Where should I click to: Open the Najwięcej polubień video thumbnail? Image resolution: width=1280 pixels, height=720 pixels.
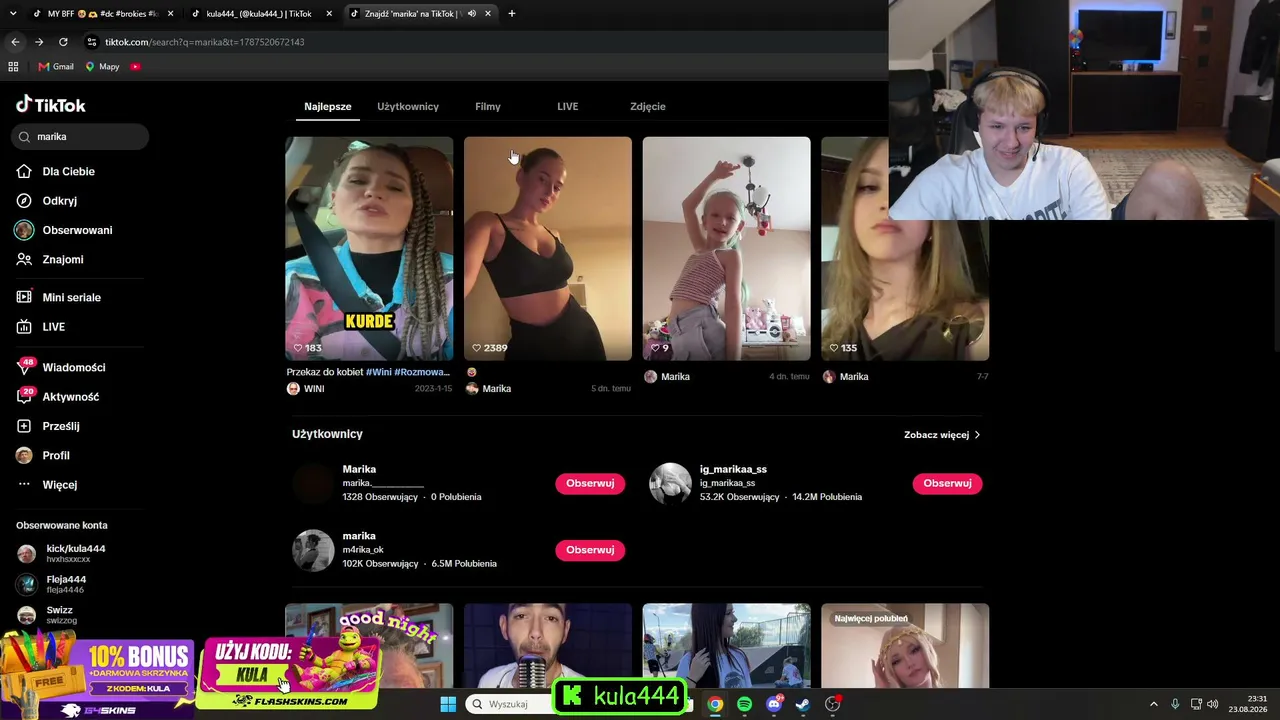click(905, 646)
